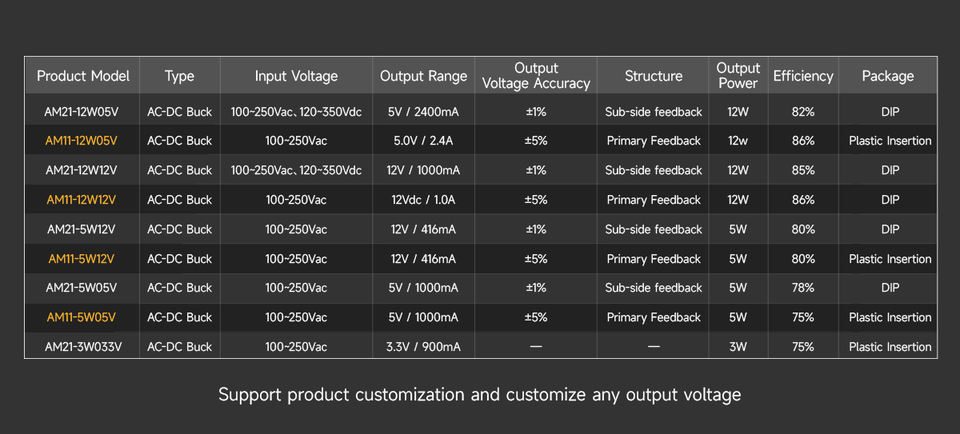Click the Package column header
This screenshot has width=960, height=434.
pyautogui.click(x=888, y=76)
